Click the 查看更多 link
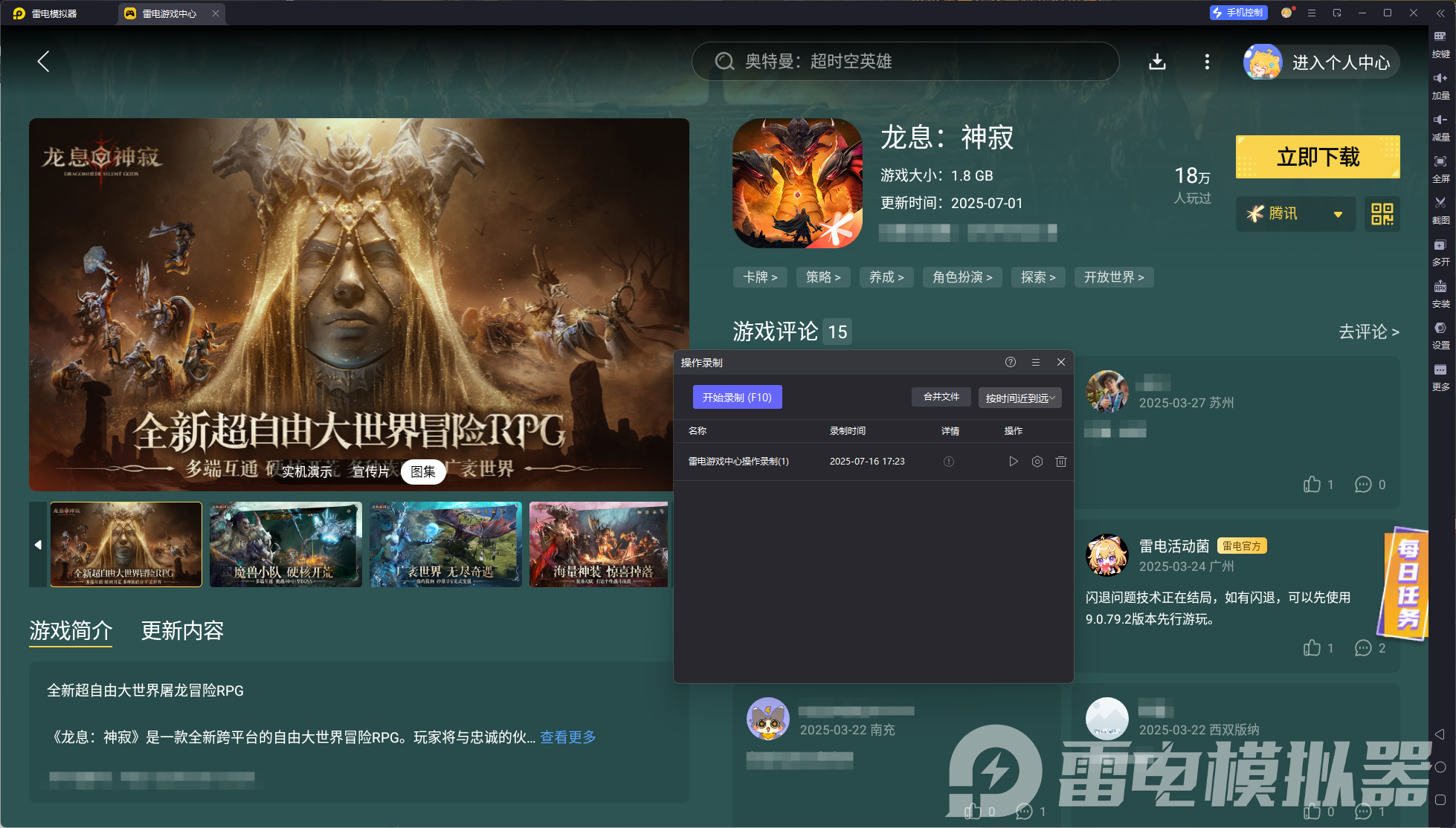The width and height of the screenshot is (1456, 828). pyautogui.click(x=567, y=737)
